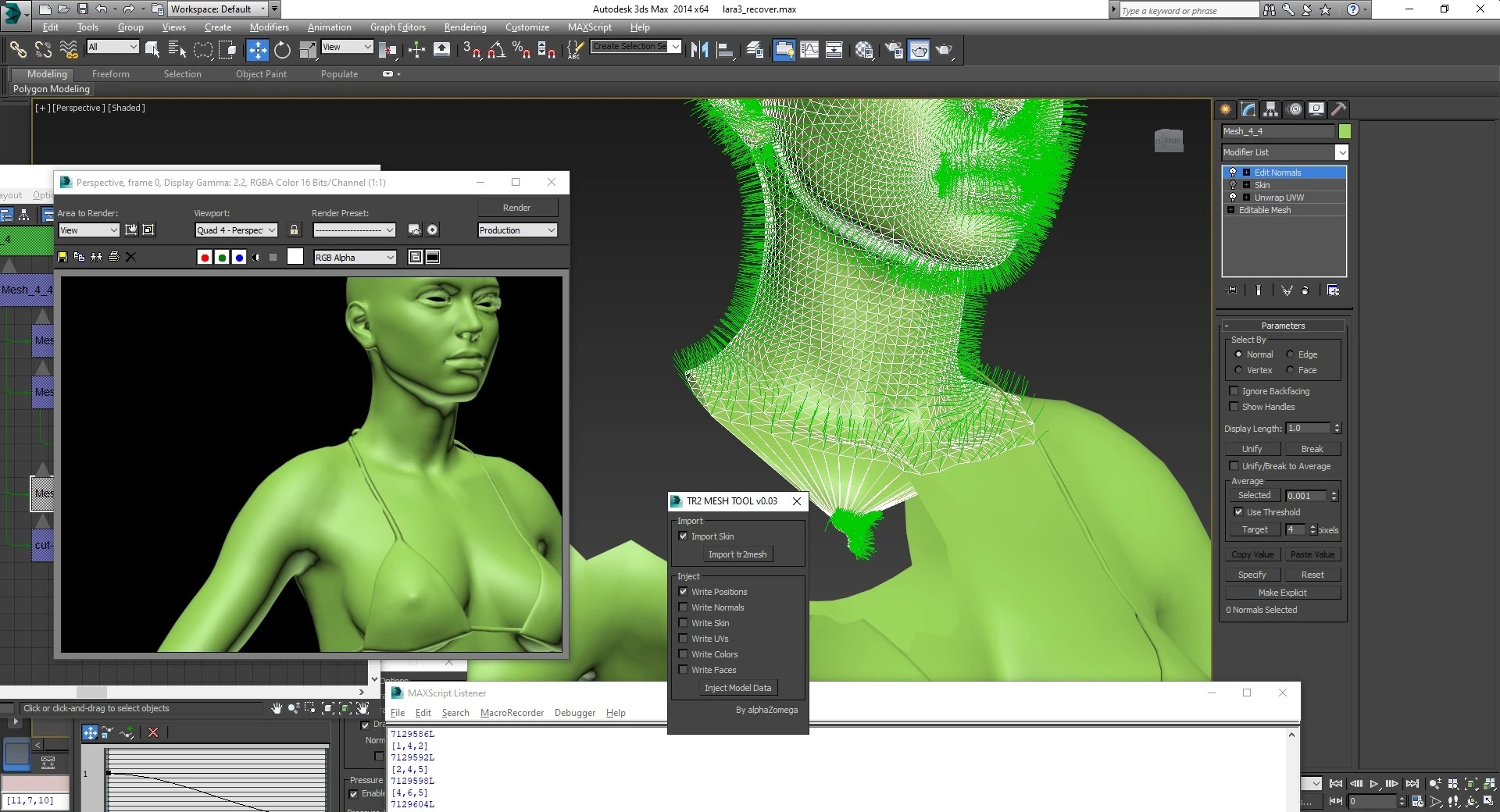The image size is (1500, 812).
Task: Click Configure Modifier Sets icon
Action: 1333,290
